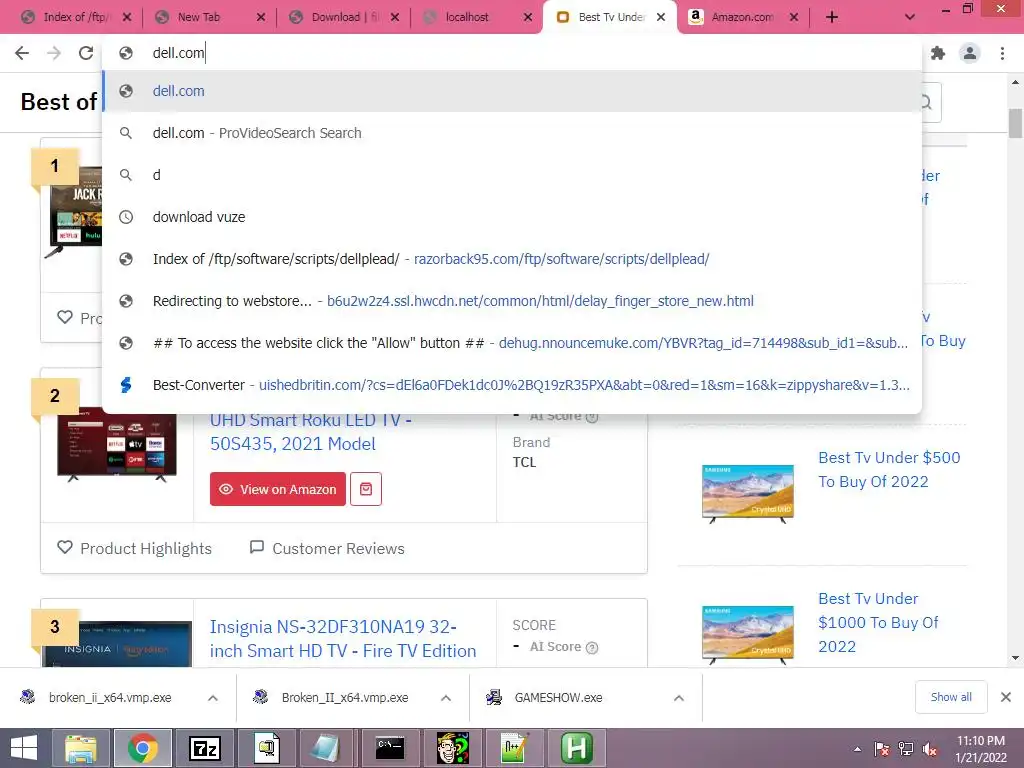Viewport: 1024px width, 768px height.
Task: Open Best Tv Under $1000 link
Action: tap(878, 622)
